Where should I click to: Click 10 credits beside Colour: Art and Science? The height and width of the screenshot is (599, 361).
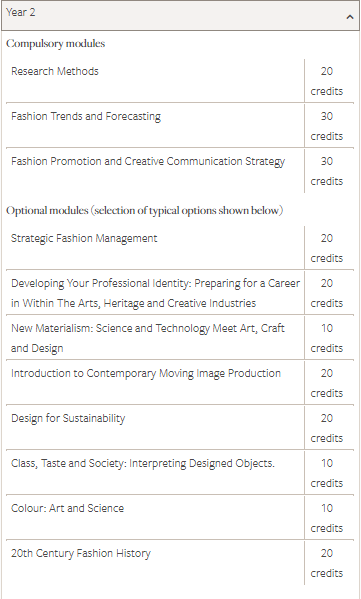click(327, 518)
